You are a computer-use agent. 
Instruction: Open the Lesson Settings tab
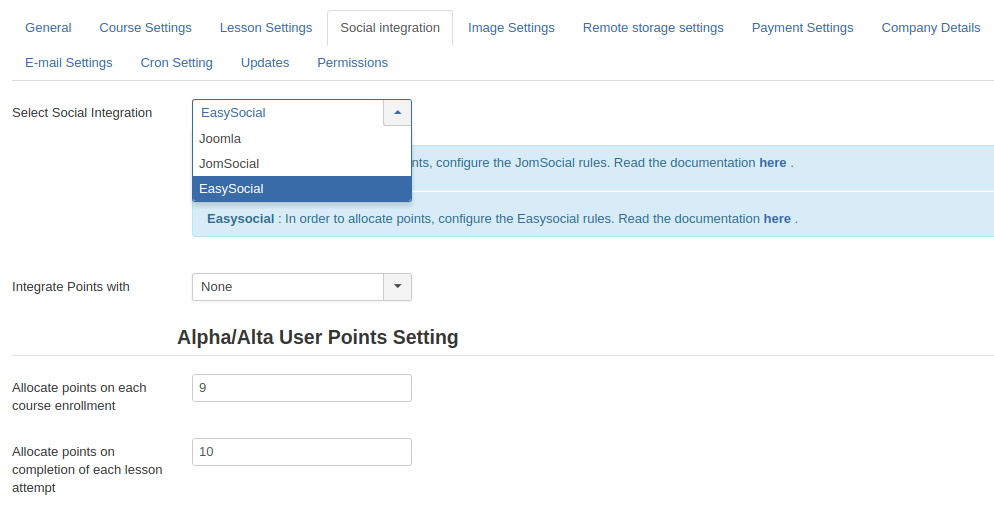(266, 28)
